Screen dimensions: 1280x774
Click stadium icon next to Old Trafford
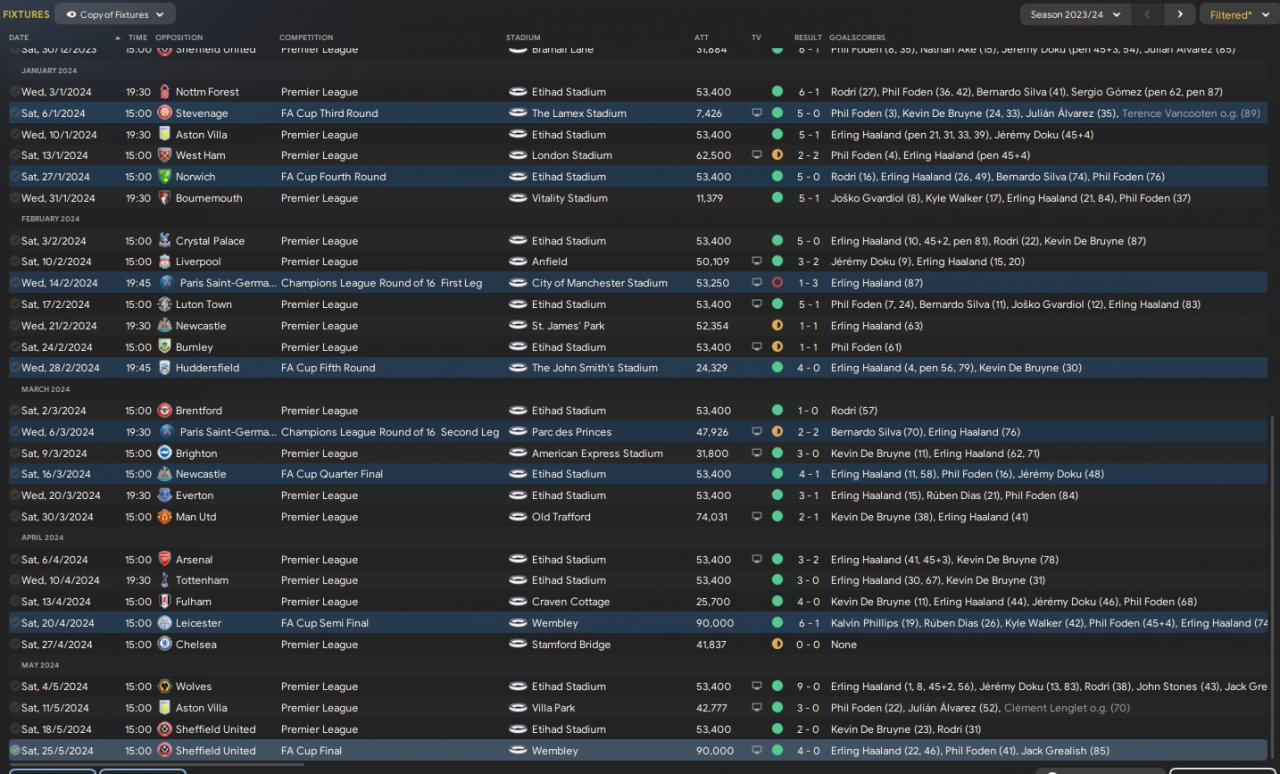[x=518, y=517]
